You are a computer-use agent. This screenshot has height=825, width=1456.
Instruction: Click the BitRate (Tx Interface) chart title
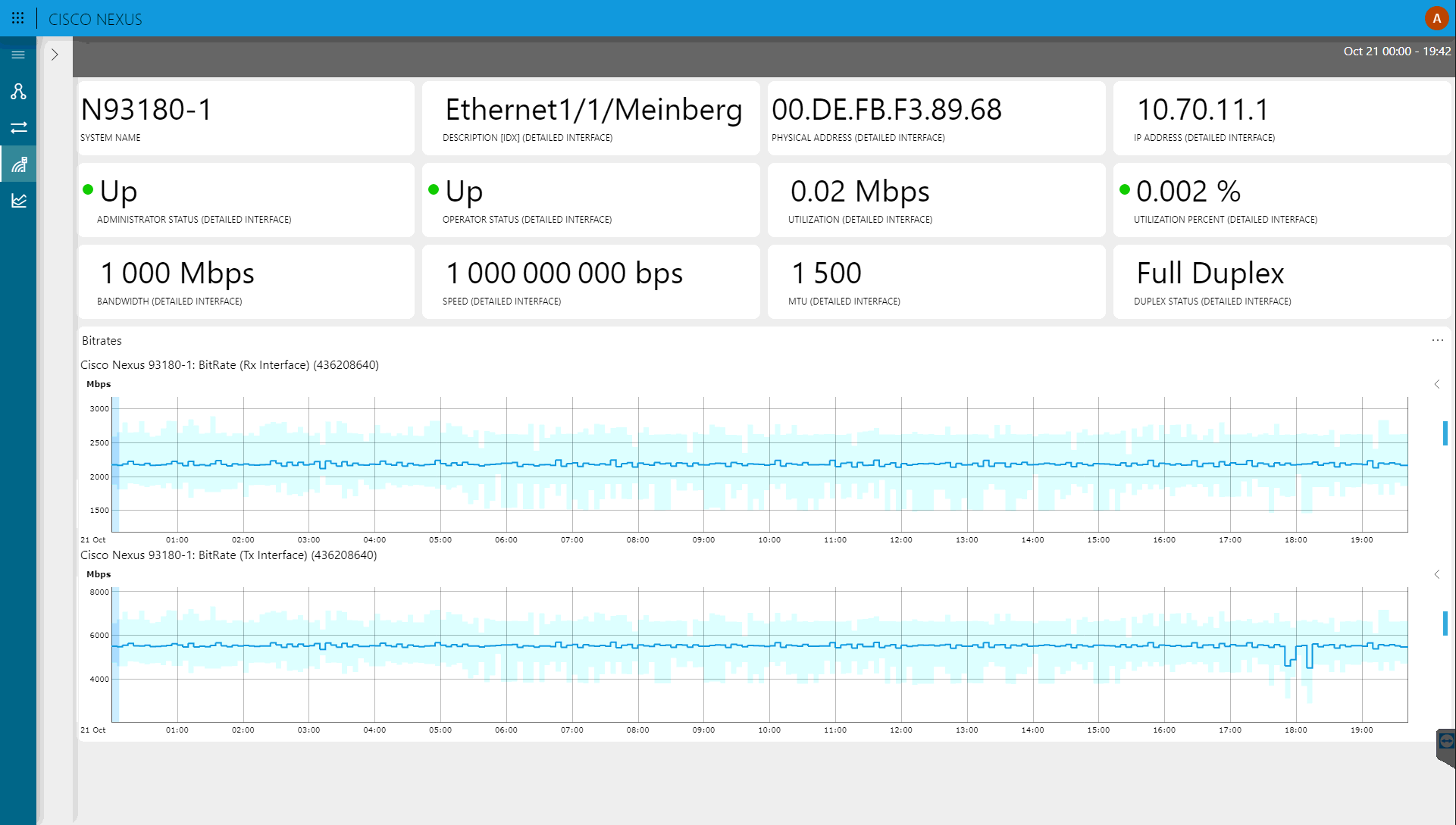(x=228, y=555)
